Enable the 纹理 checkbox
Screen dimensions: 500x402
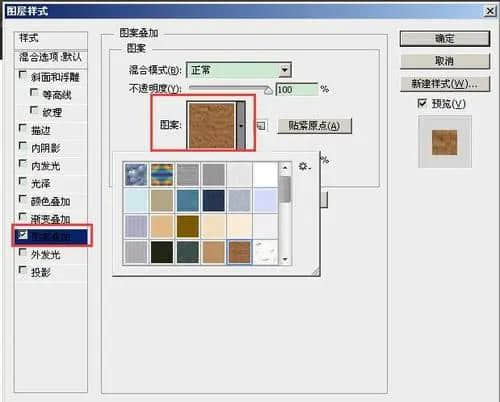tap(34, 110)
